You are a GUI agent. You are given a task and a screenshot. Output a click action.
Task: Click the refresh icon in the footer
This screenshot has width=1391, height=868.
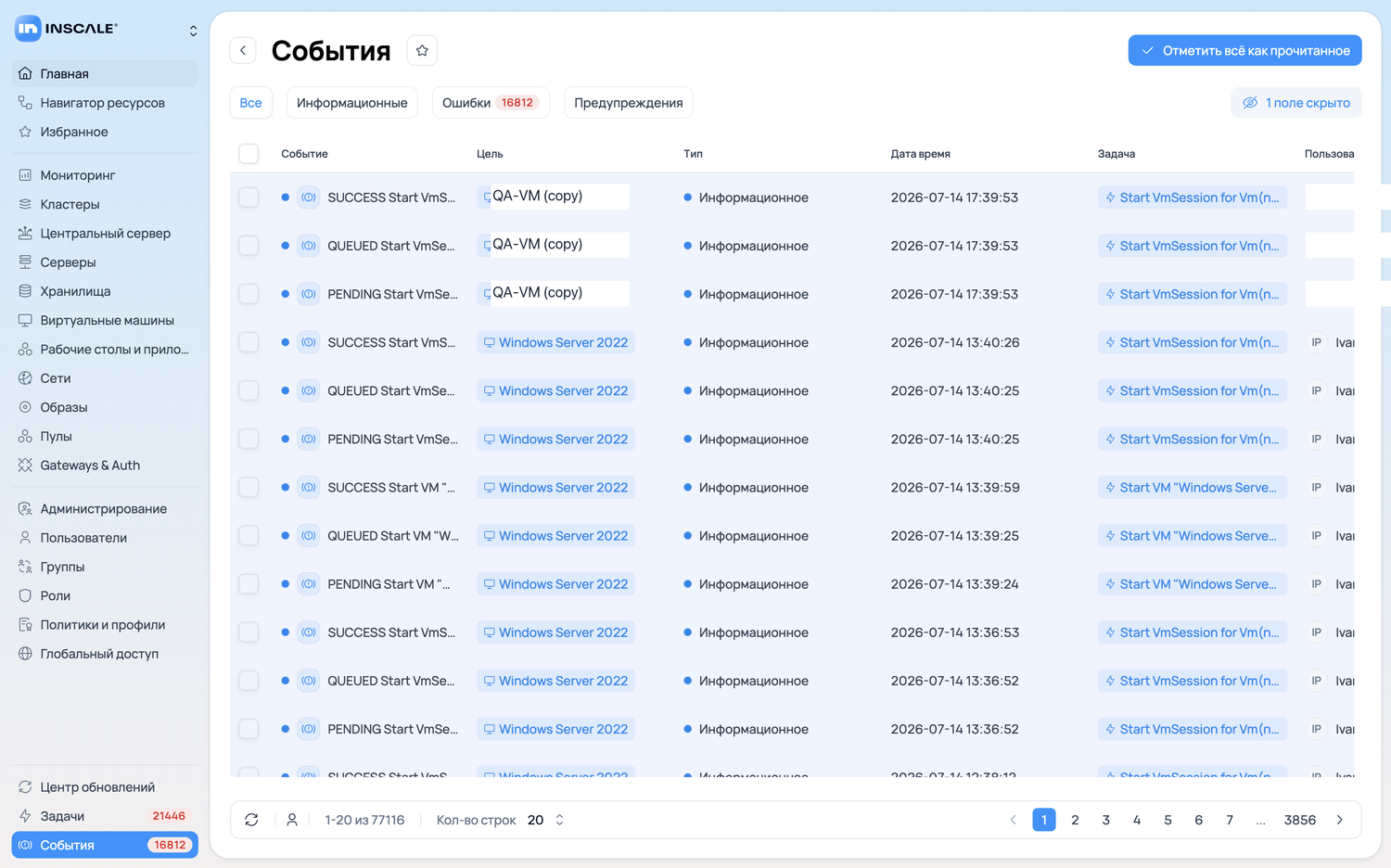click(251, 820)
